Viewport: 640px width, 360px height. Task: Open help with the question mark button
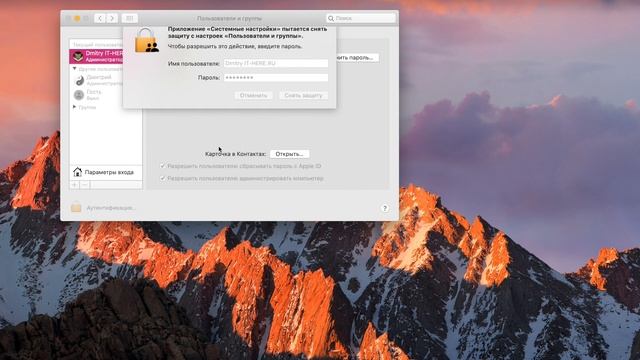[384, 208]
